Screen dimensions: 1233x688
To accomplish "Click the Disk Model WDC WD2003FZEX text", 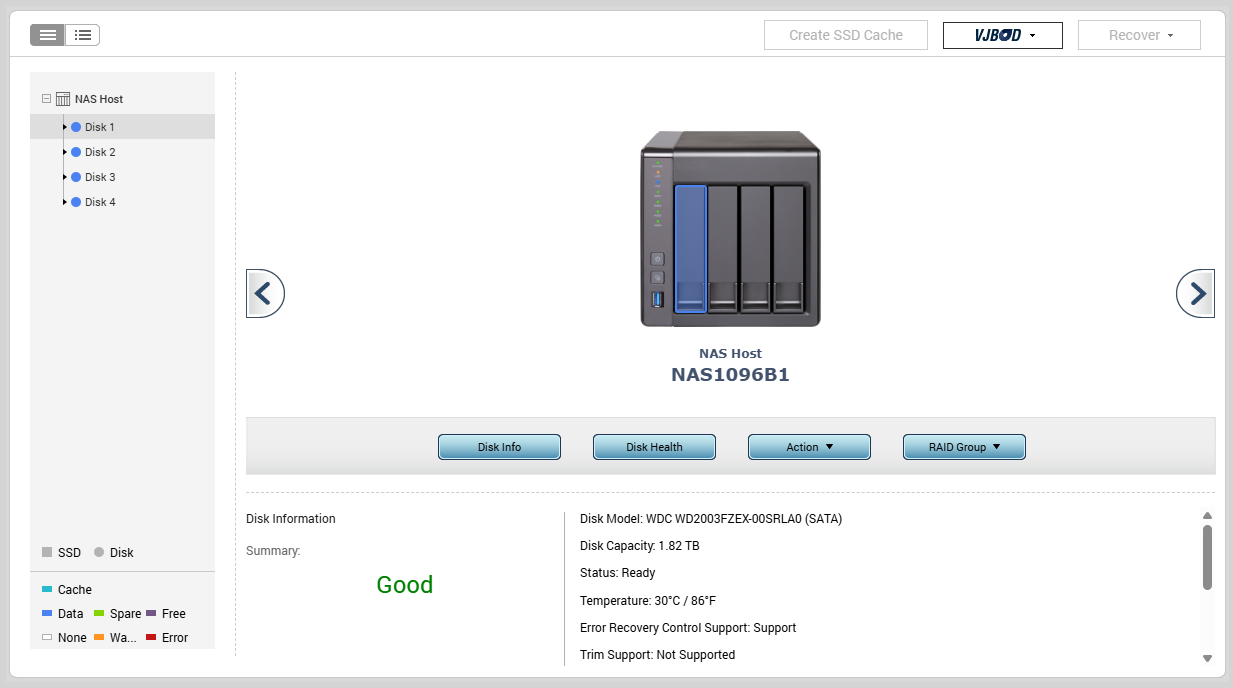I will click(711, 519).
